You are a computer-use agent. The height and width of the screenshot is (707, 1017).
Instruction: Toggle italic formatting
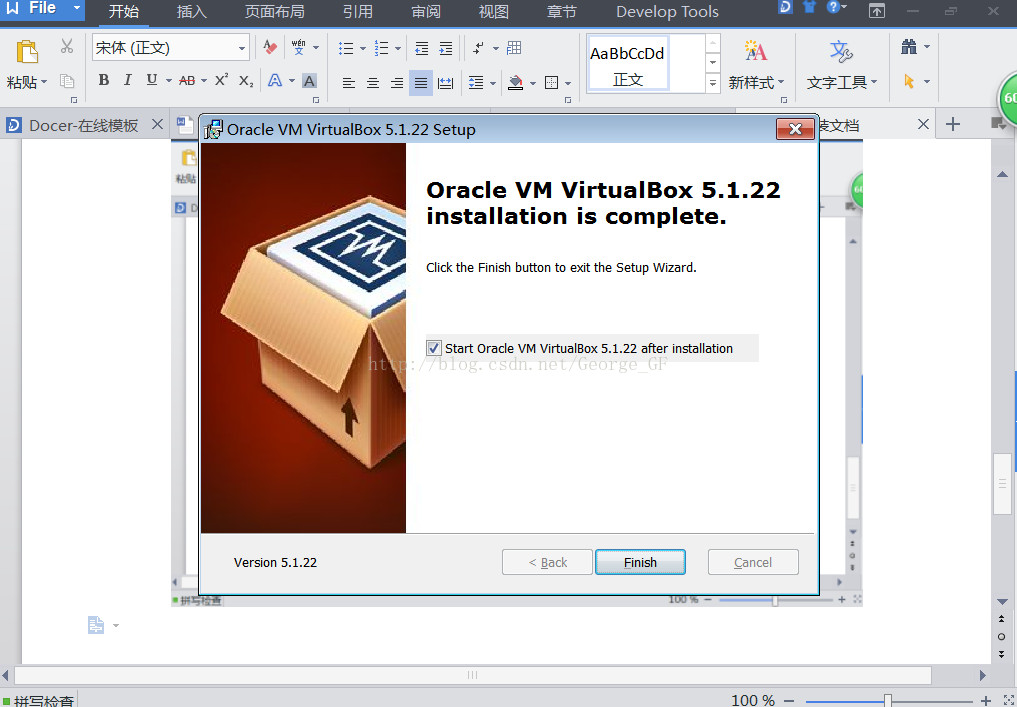click(127, 80)
